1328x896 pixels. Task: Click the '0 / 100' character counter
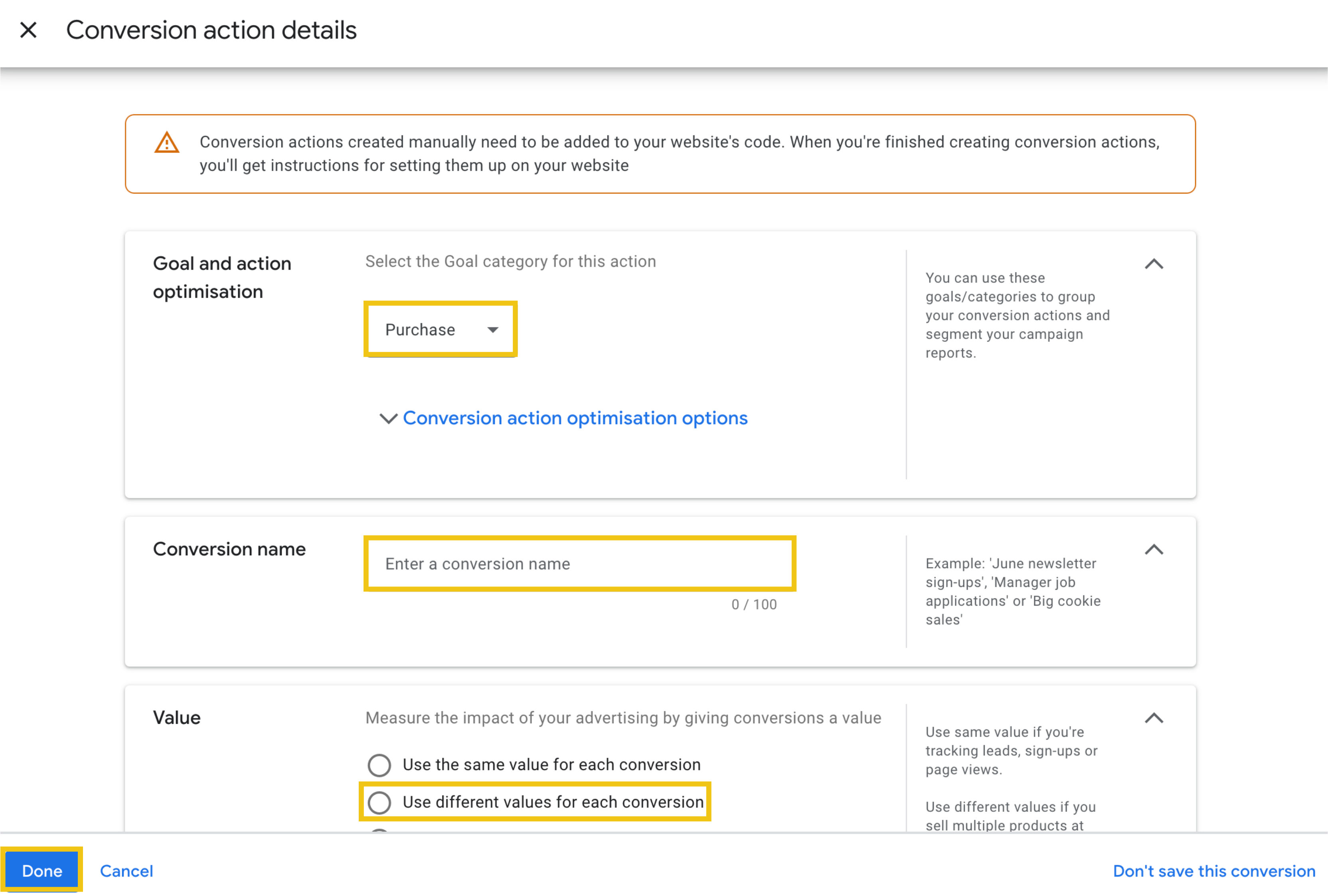coord(754,604)
